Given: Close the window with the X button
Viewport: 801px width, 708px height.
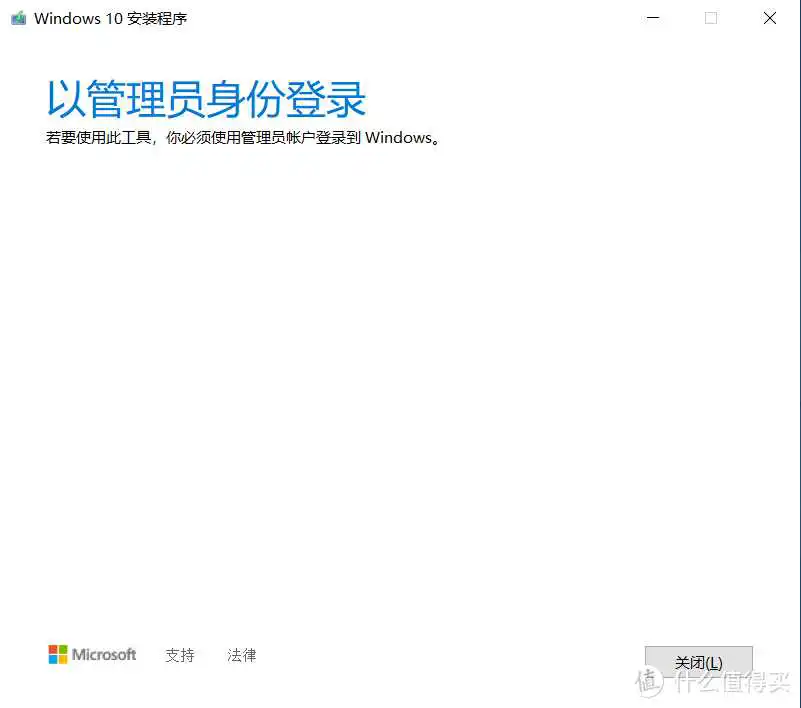Looking at the screenshot, I should pos(769,18).
